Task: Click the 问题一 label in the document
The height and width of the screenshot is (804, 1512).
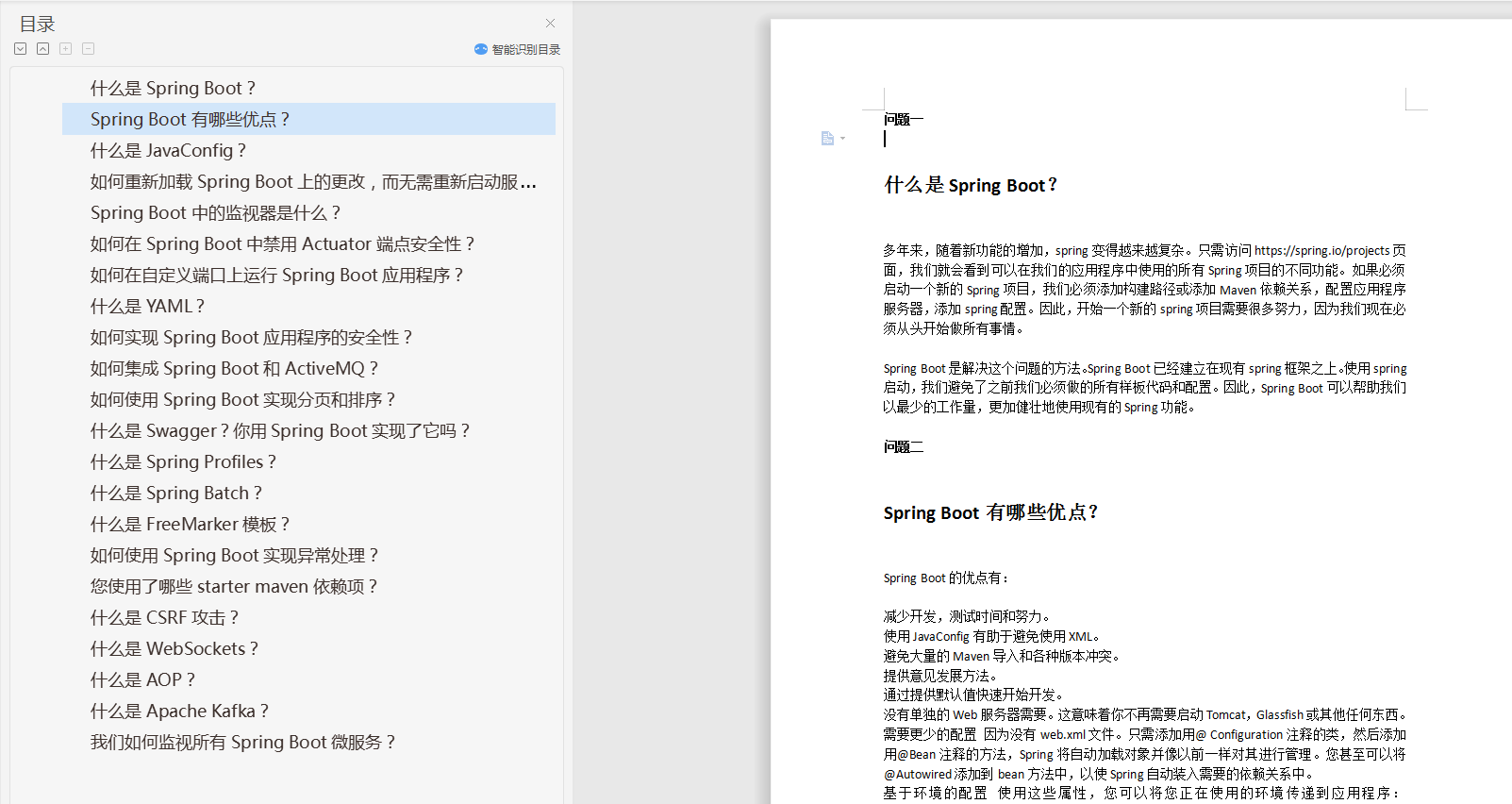Action: (x=904, y=120)
